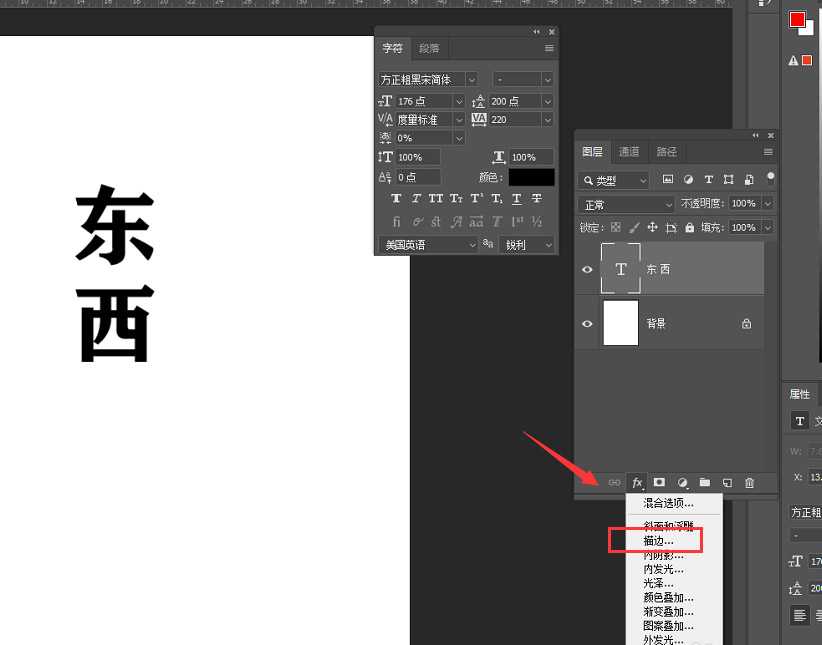The width and height of the screenshot is (822, 645).
Task: Hide the 东西 text layer
Action: pyautogui.click(x=588, y=269)
